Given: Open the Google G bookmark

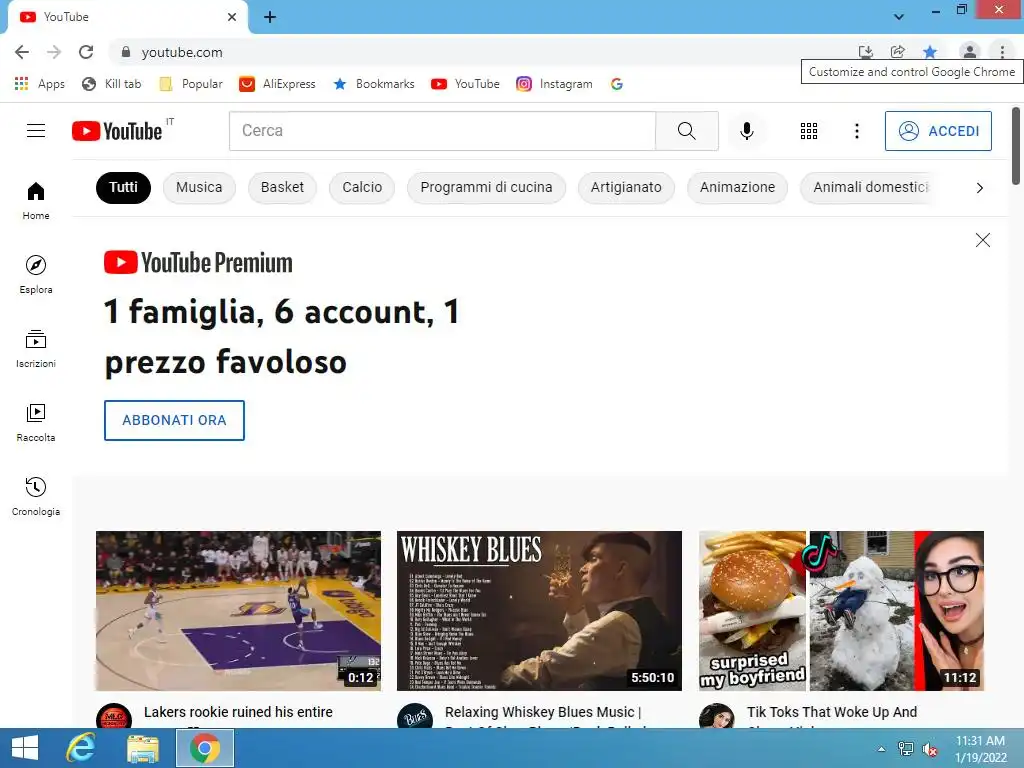Looking at the screenshot, I should (616, 84).
